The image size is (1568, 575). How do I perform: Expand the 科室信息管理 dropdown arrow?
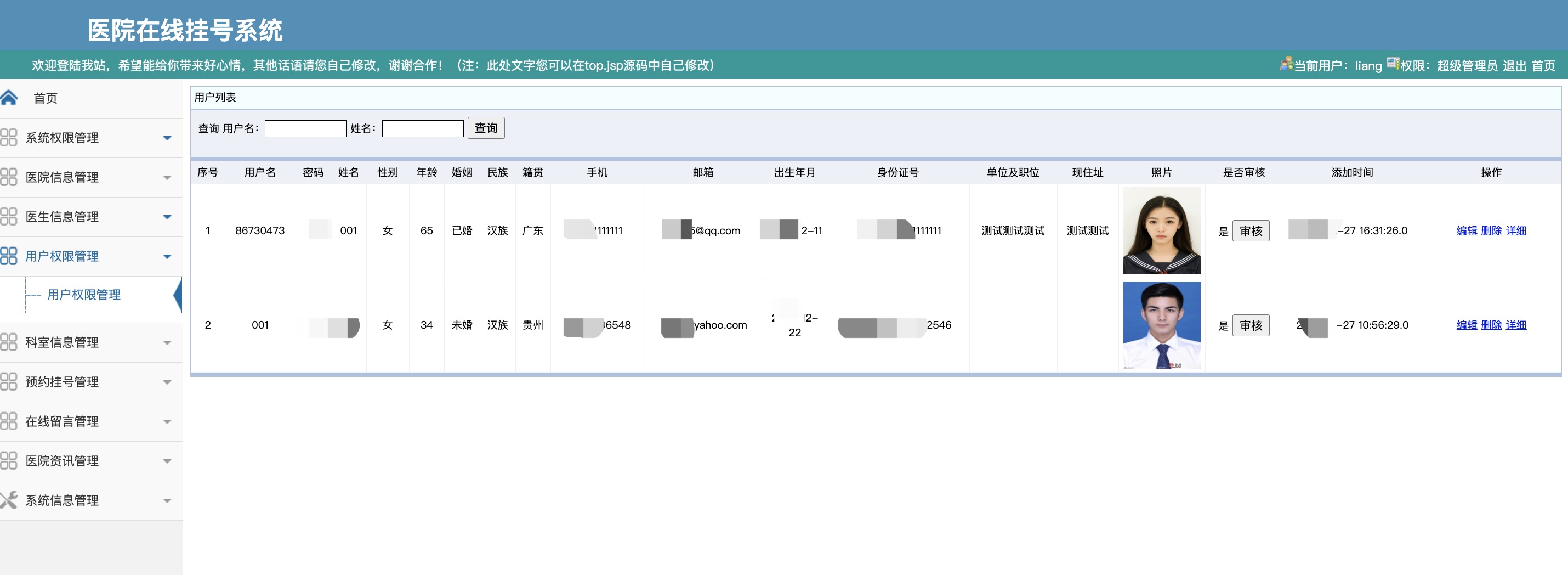pyautogui.click(x=167, y=343)
